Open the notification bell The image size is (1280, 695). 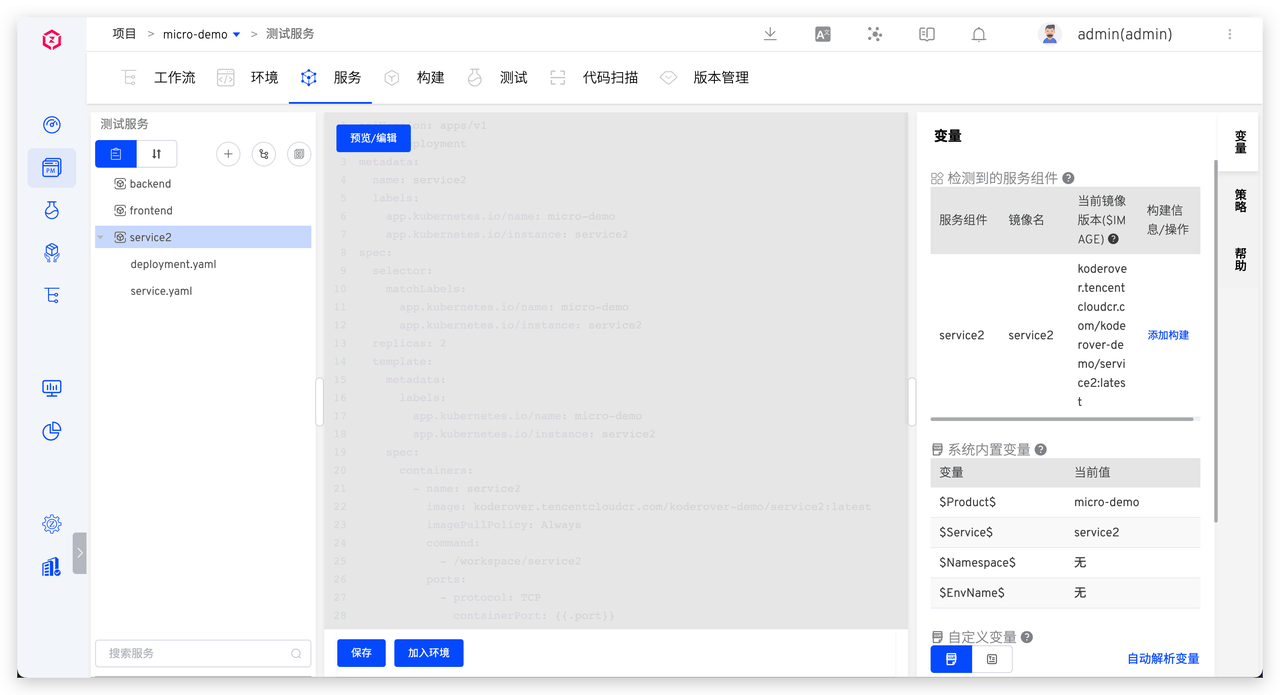pyautogui.click(x=979, y=34)
